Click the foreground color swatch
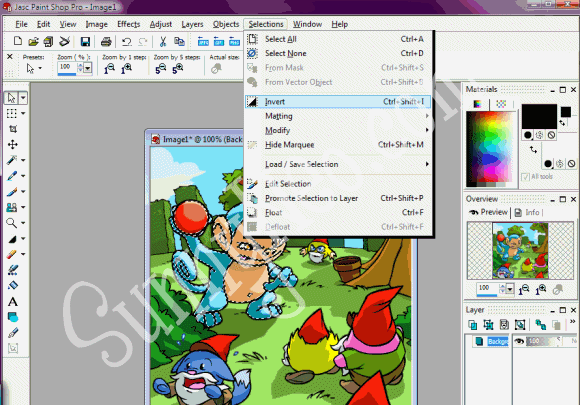580x405 pixels. pos(539,116)
